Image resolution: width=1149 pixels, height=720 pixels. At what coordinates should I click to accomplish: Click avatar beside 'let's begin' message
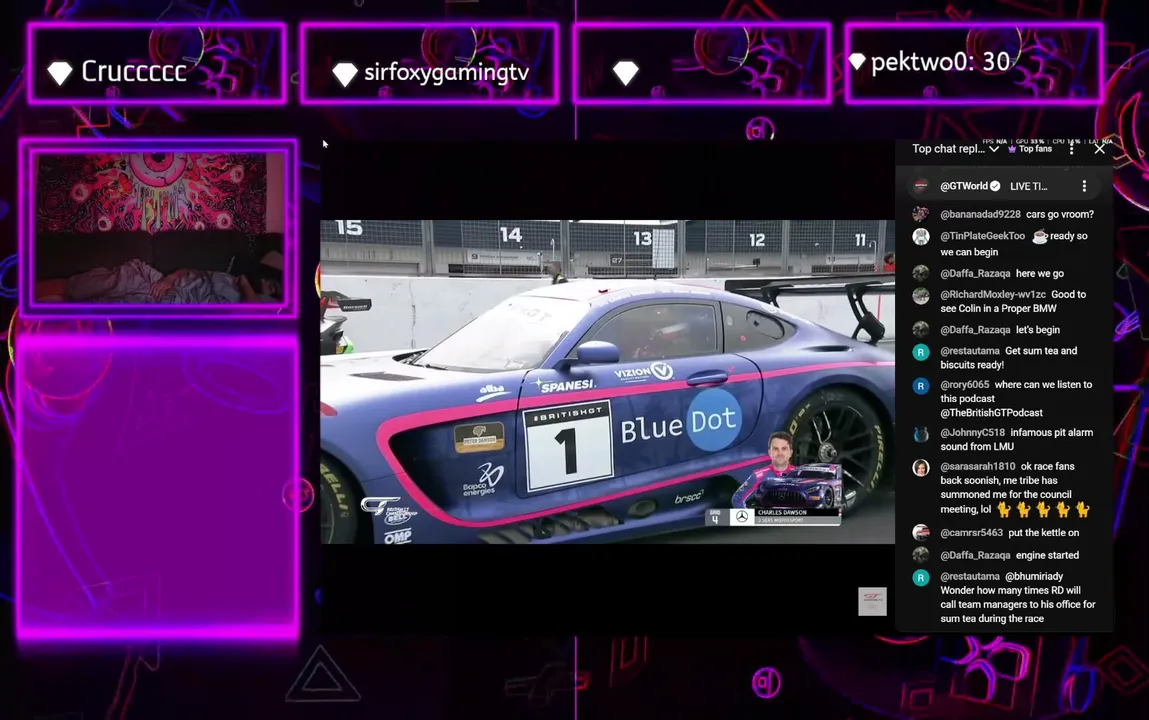921,330
